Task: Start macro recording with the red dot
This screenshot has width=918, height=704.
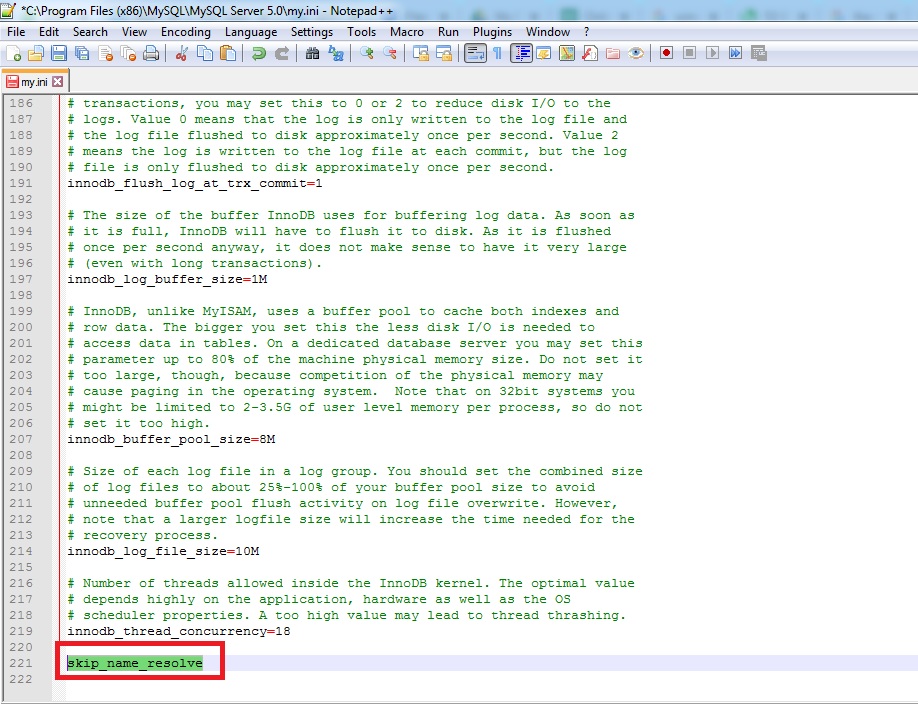Action: tap(666, 53)
